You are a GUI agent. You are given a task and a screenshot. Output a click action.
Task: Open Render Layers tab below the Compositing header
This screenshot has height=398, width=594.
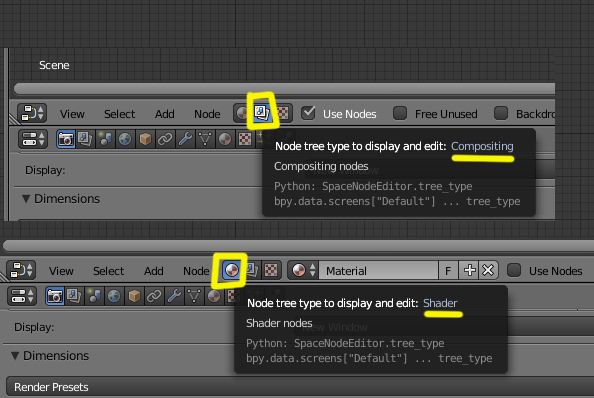85,139
